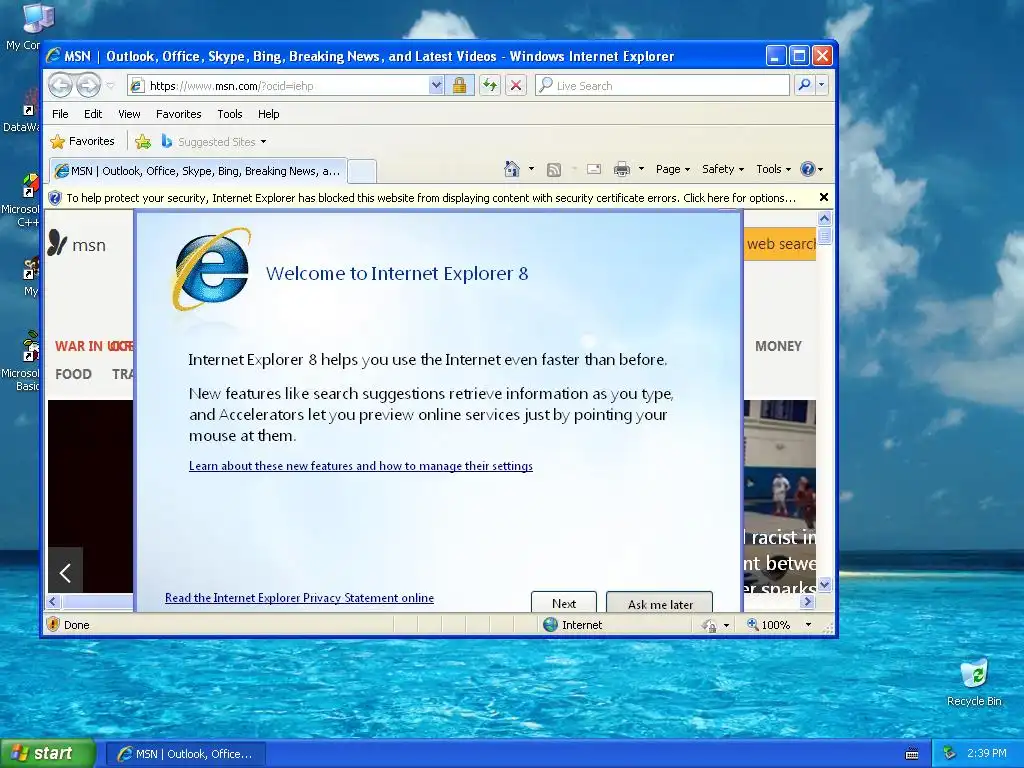This screenshot has height=768, width=1024.
Task: Open the Help menu
Action: pos(268,114)
